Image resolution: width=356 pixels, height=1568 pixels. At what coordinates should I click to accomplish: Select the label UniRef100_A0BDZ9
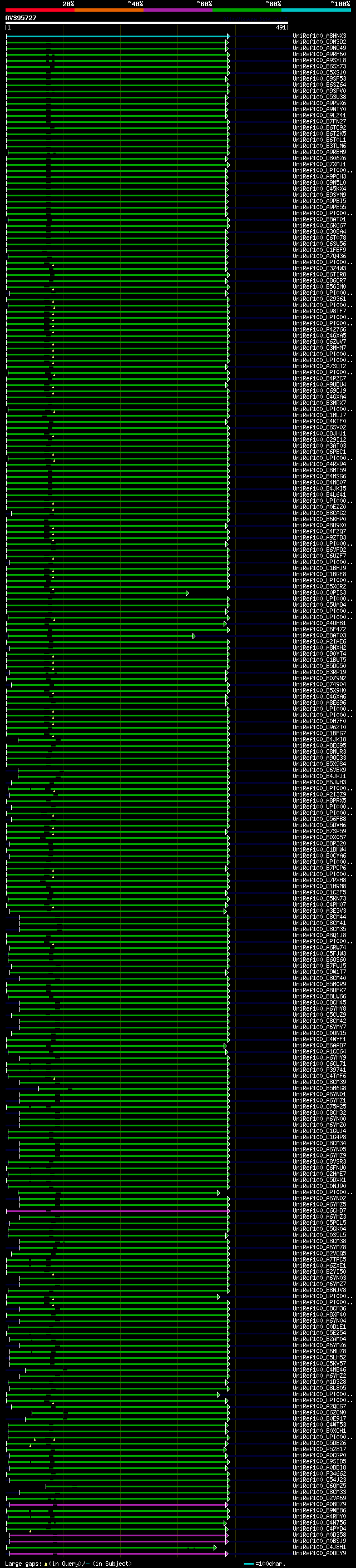point(319,1505)
